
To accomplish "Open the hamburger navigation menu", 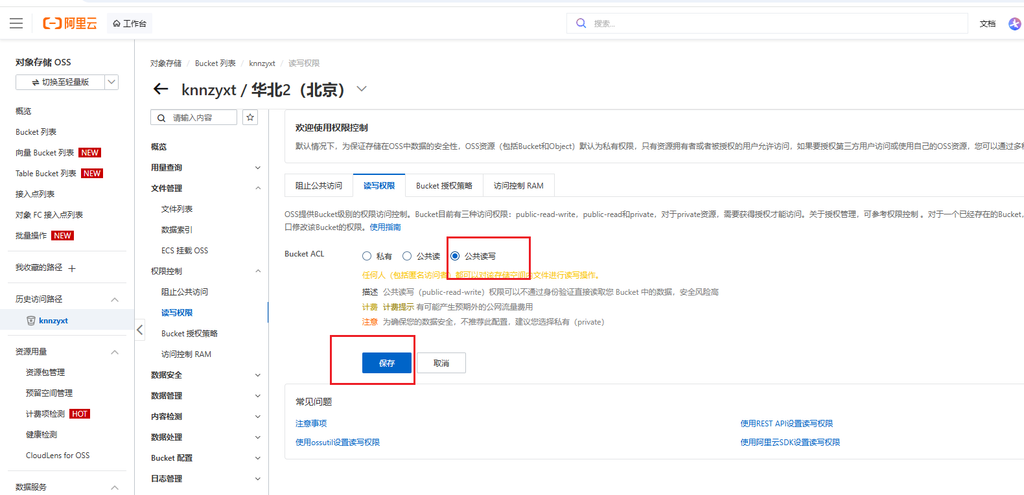I will (x=16, y=24).
